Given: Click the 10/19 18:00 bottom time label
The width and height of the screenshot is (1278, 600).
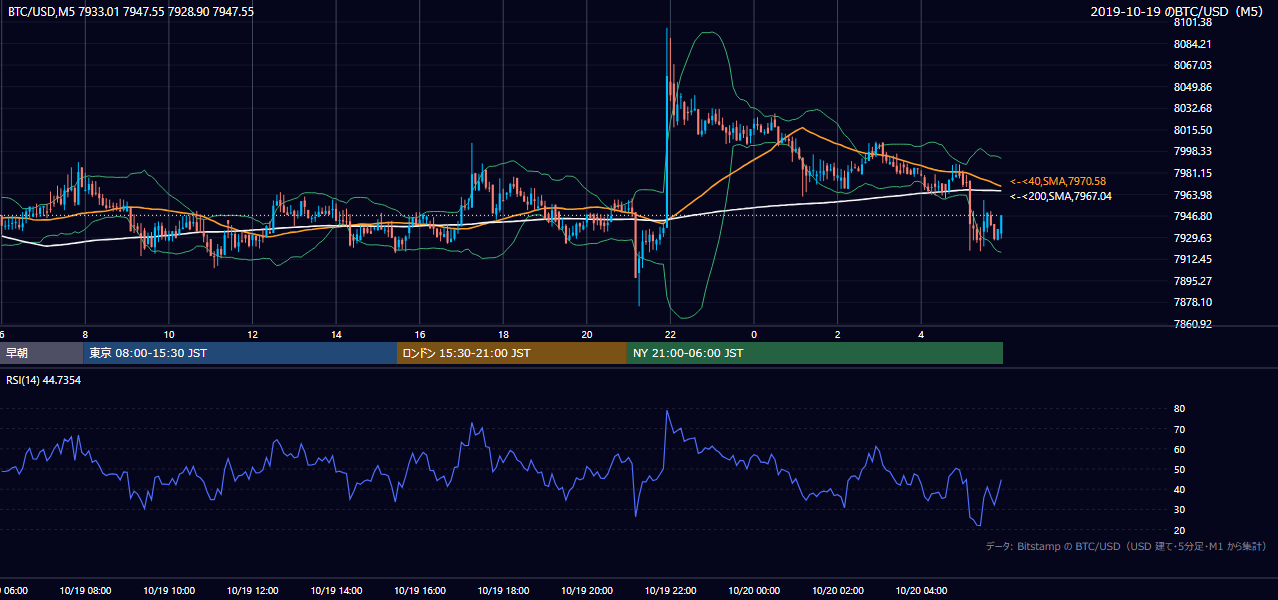Looking at the screenshot, I should click(503, 591).
